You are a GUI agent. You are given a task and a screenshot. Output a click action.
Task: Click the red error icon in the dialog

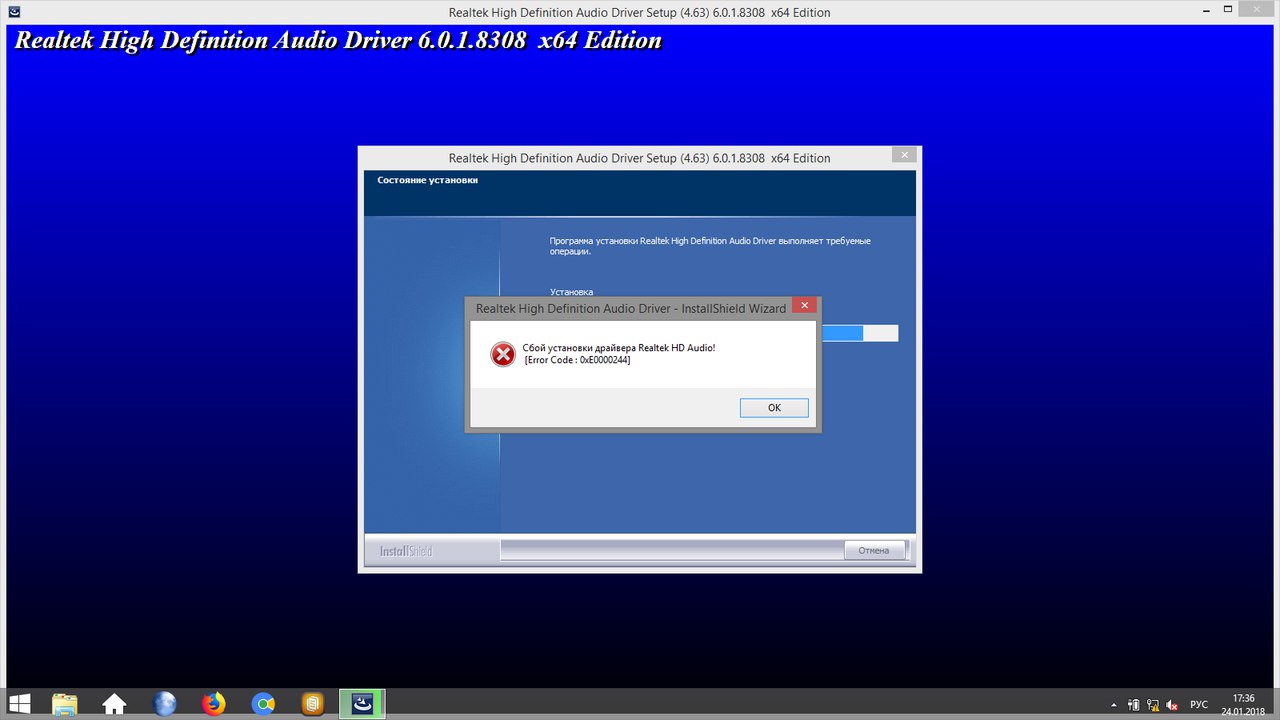click(x=502, y=354)
